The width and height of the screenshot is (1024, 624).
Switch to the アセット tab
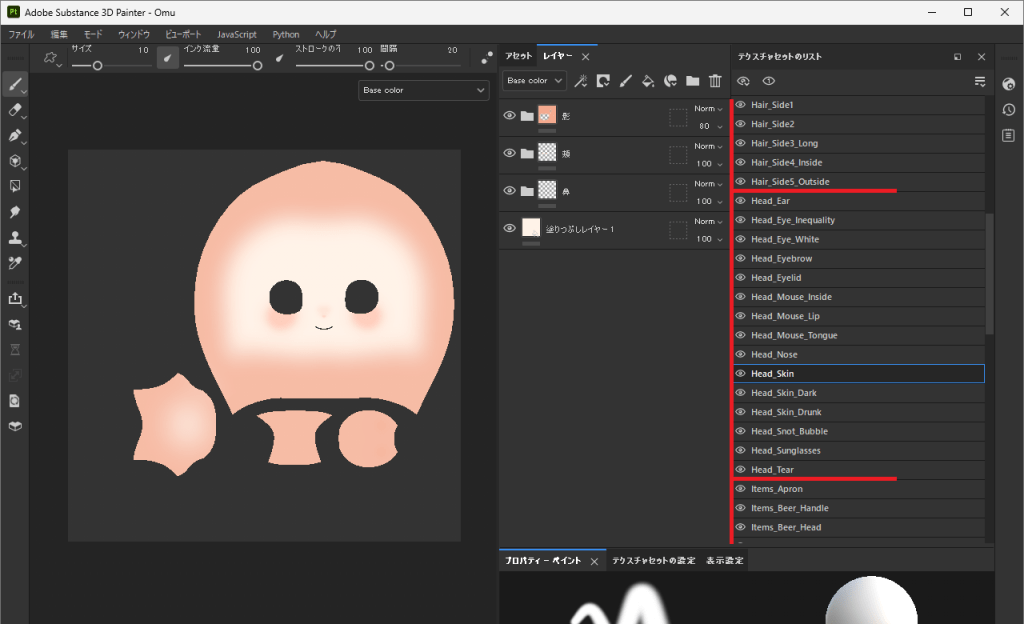pos(518,57)
